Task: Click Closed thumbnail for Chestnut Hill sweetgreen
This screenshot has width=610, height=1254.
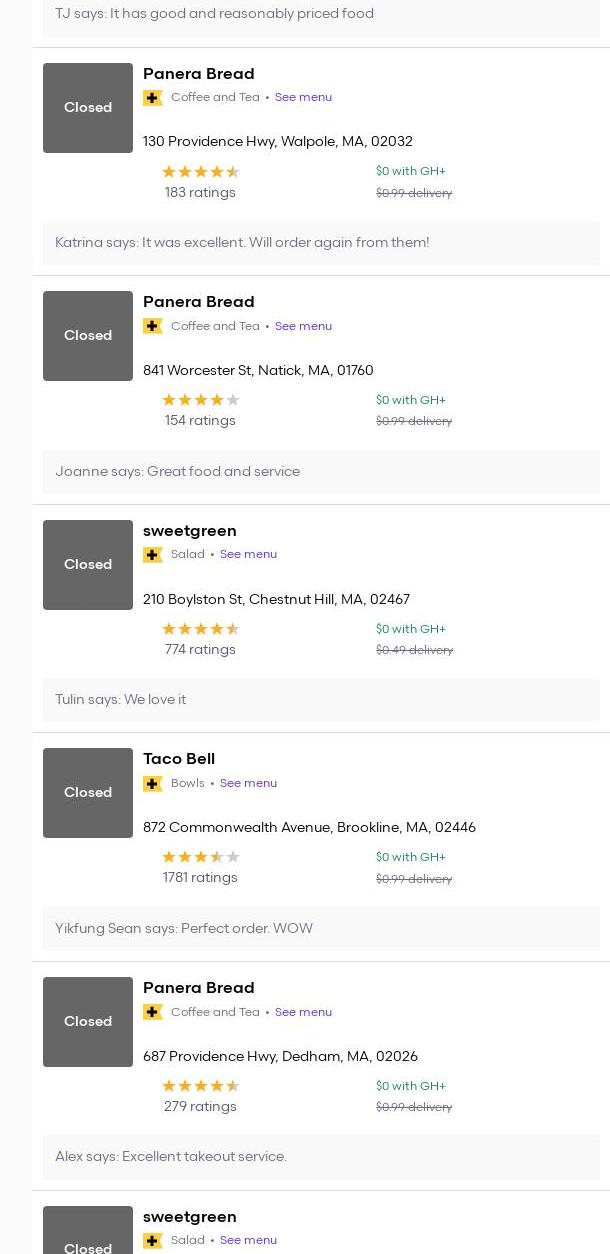Action: 88,565
